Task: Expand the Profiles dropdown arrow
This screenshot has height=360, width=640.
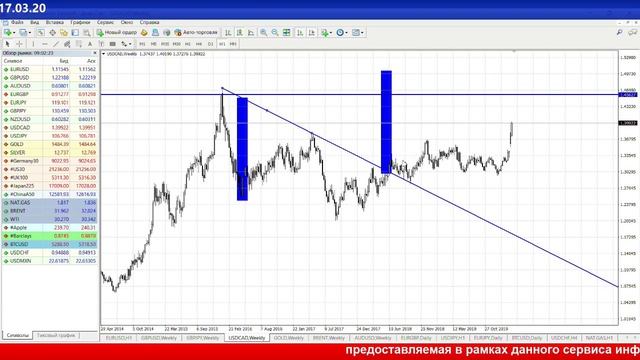Action: (x=30, y=33)
